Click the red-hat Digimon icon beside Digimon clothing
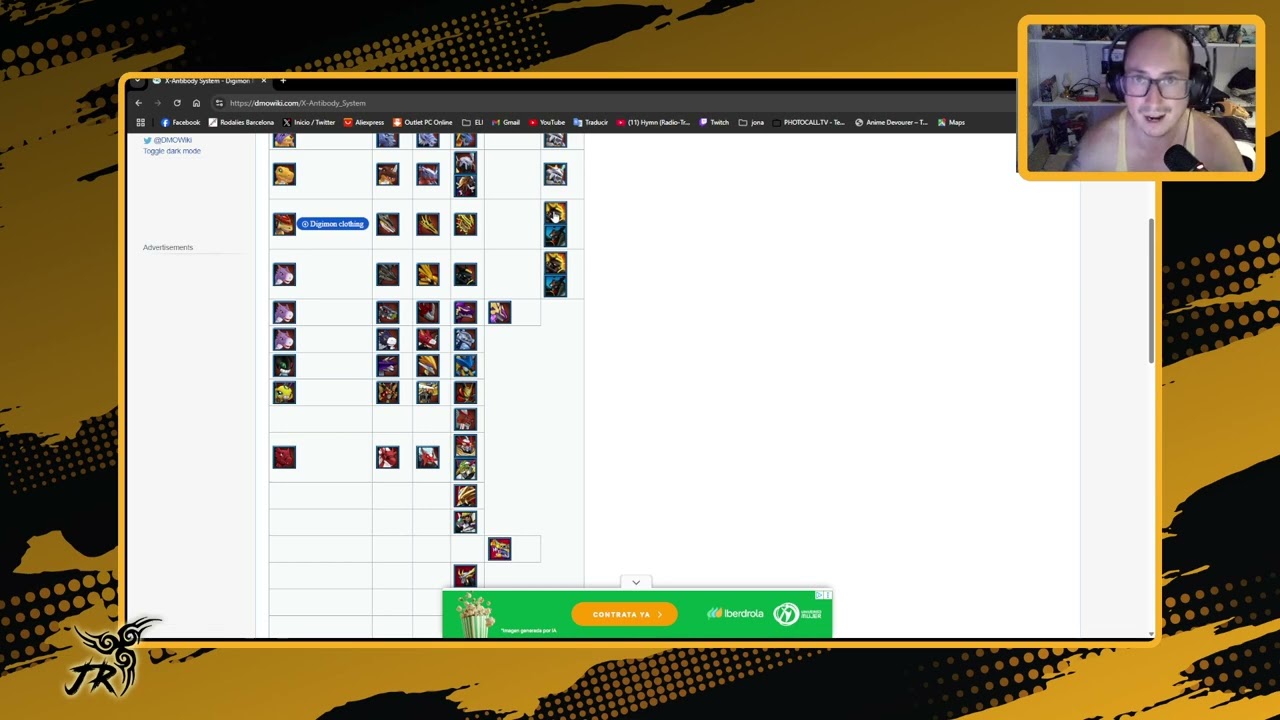The height and width of the screenshot is (720, 1280). (x=284, y=224)
